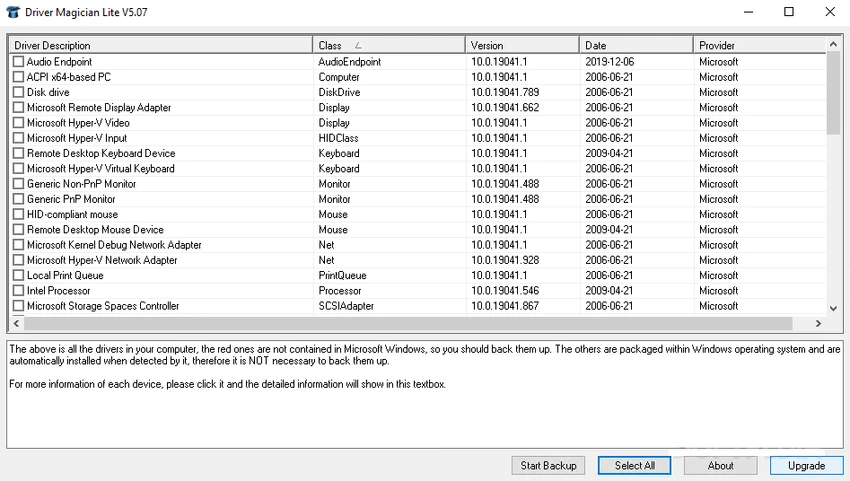Click version 10.0.19041.546 cell
The height and width of the screenshot is (481, 850).
(x=505, y=291)
